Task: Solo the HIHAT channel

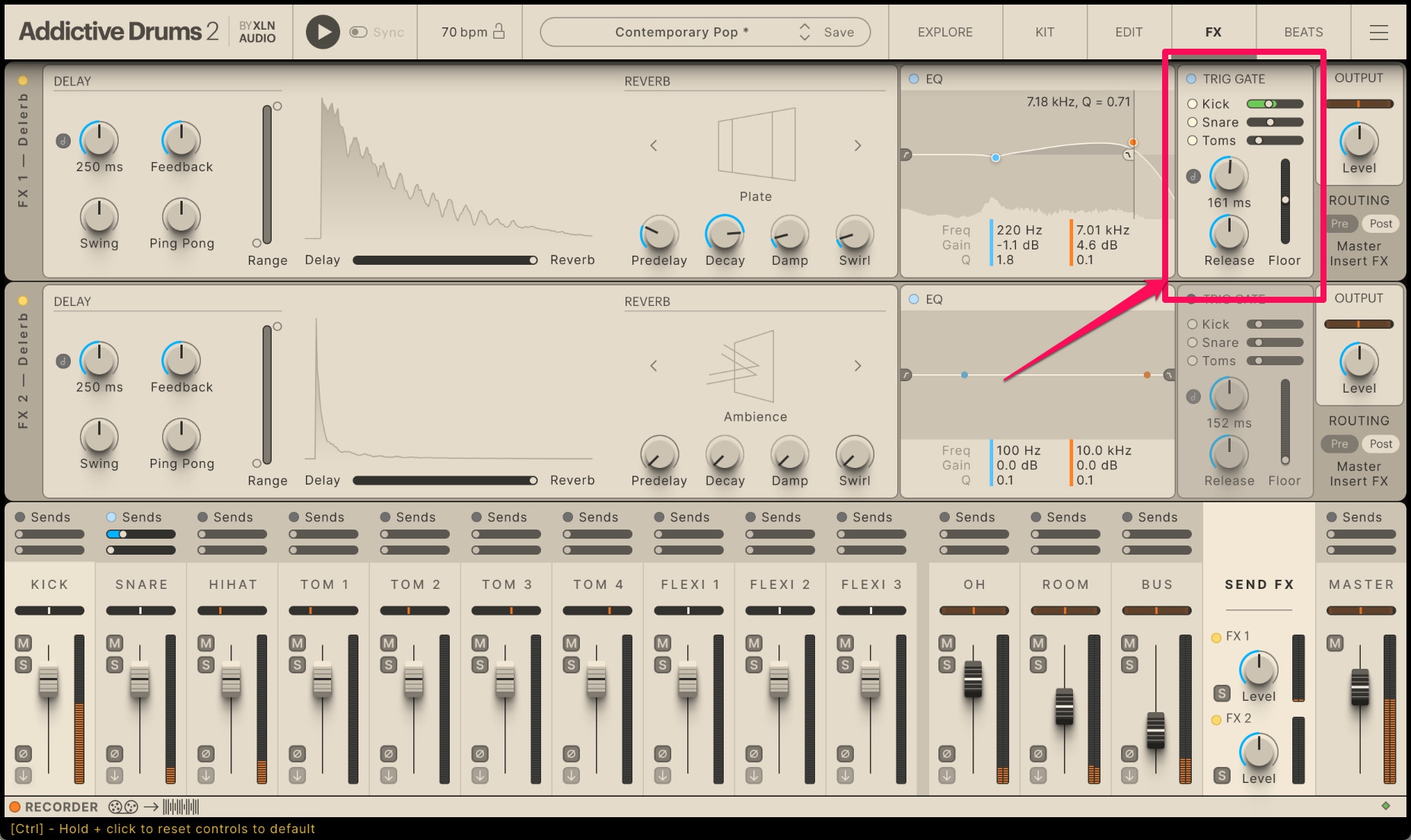Action: point(205,665)
